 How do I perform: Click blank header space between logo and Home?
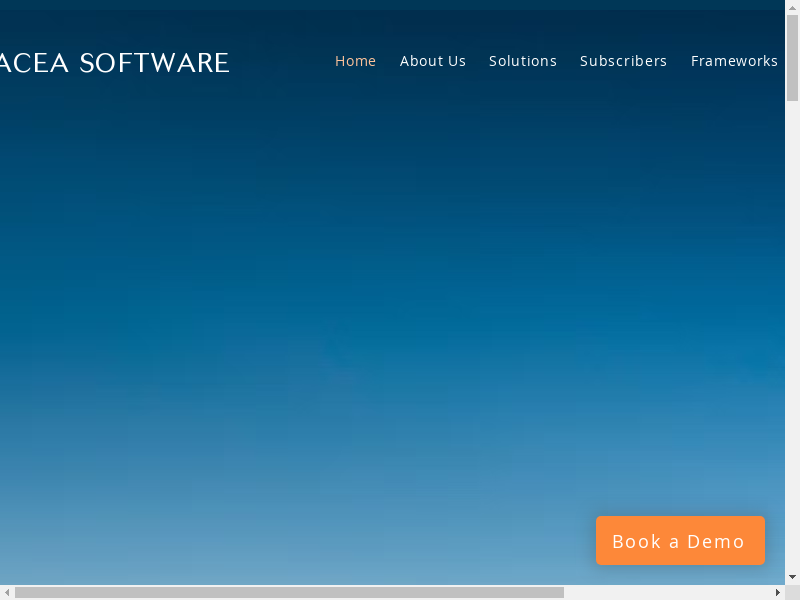[x=282, y=62]
